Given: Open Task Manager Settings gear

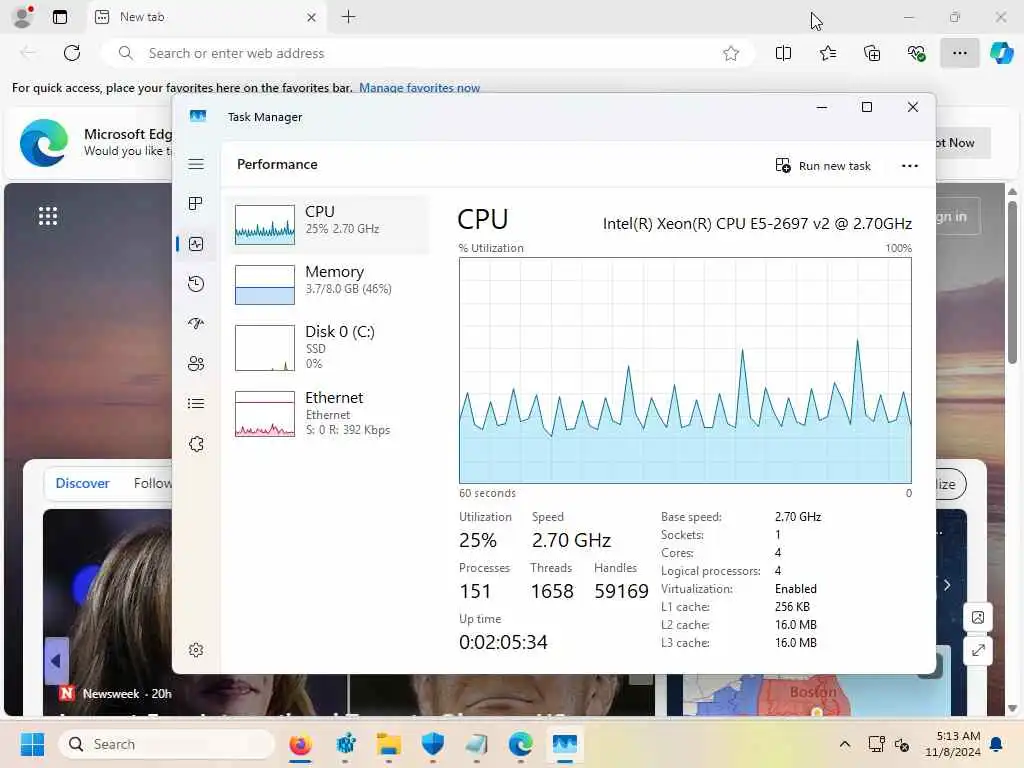Looking at the screenshot, I should (x=196, y=650).
